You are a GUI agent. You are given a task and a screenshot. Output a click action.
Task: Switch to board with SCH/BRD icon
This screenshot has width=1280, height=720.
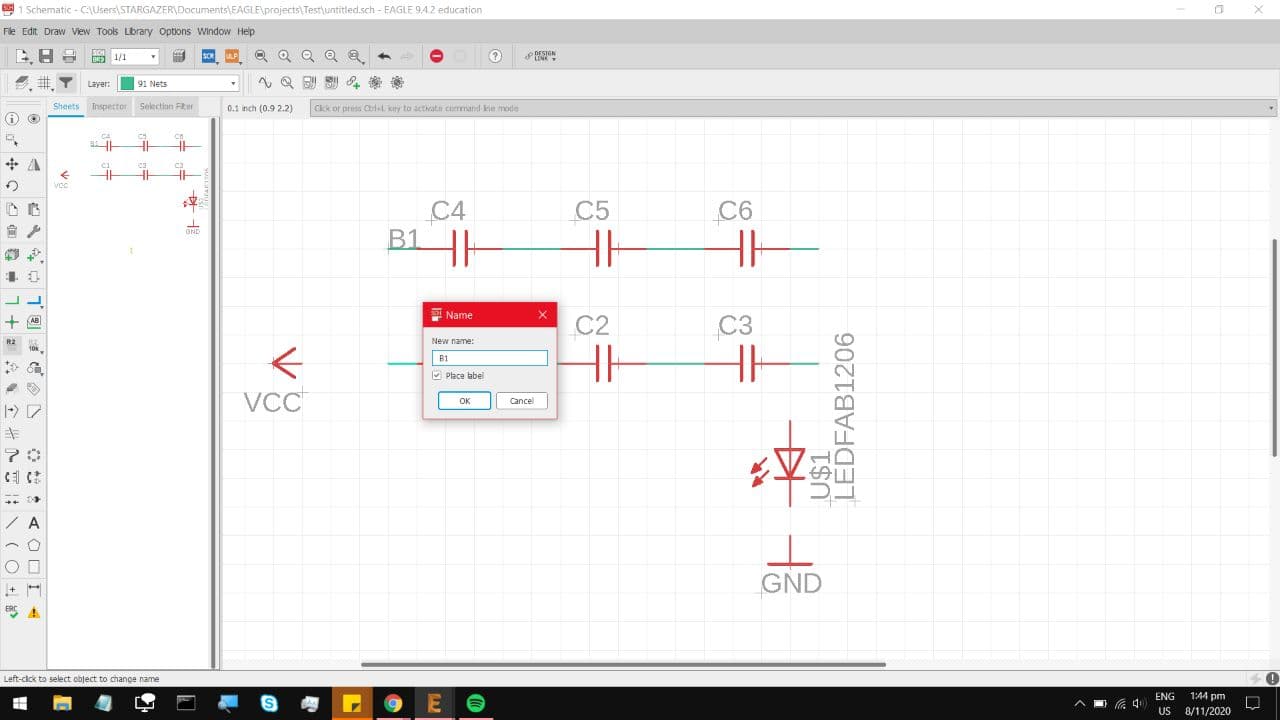click(99, 56)
